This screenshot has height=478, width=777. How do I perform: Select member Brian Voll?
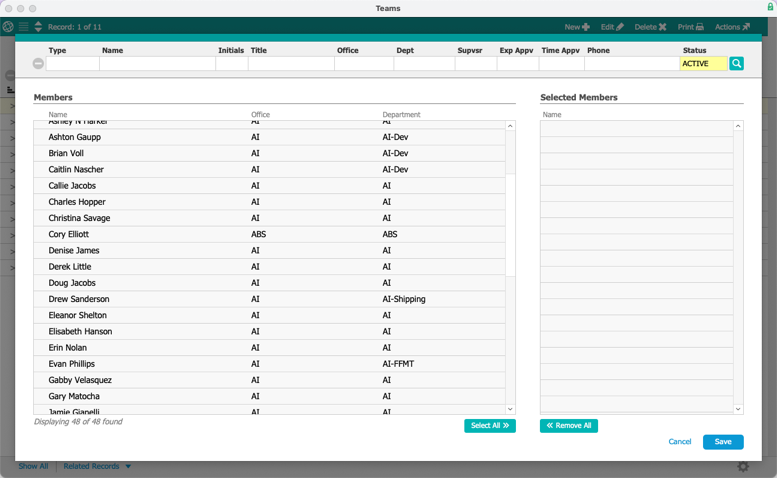270,154
